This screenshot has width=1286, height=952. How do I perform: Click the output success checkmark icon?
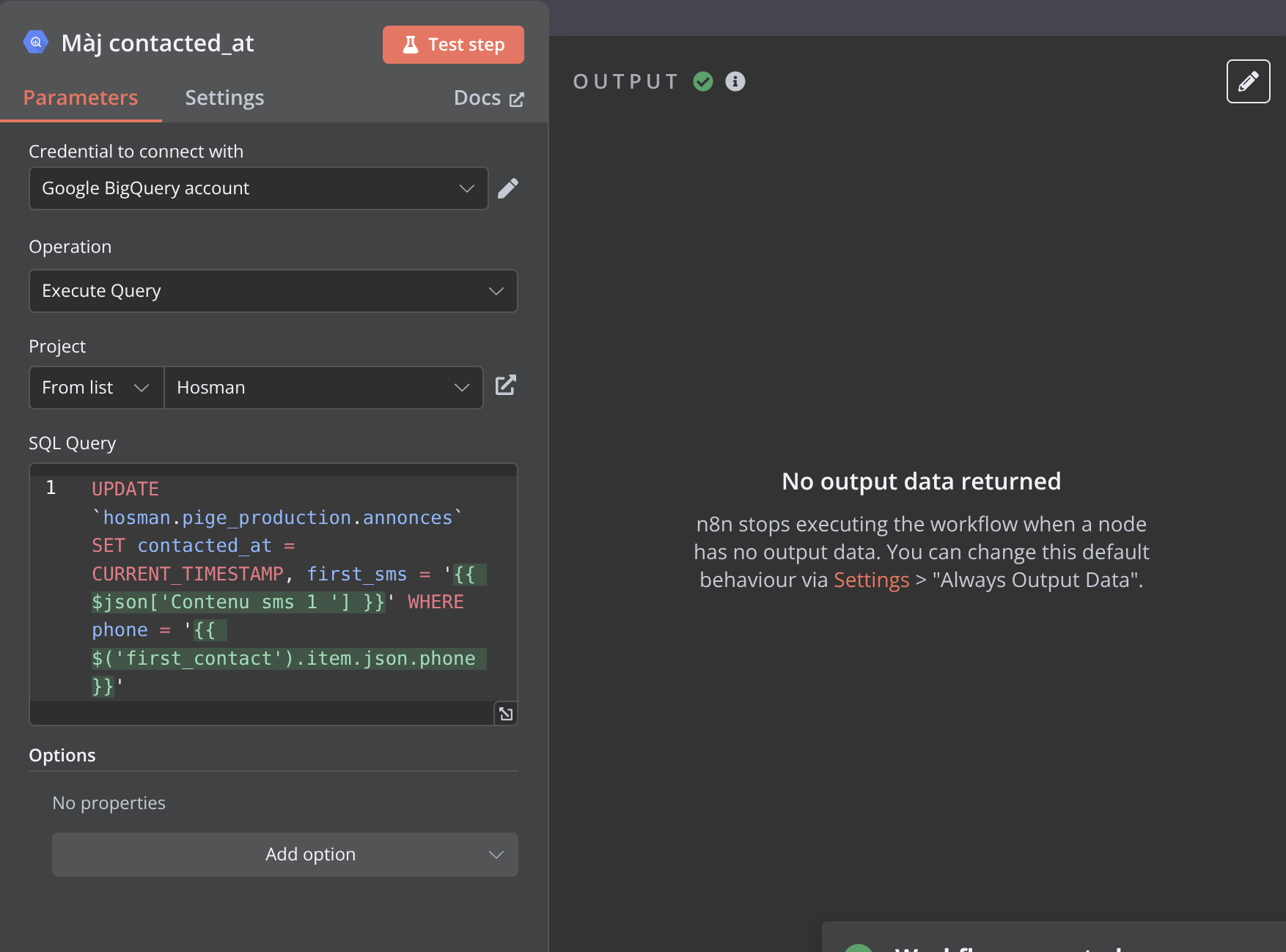[703, 81]
